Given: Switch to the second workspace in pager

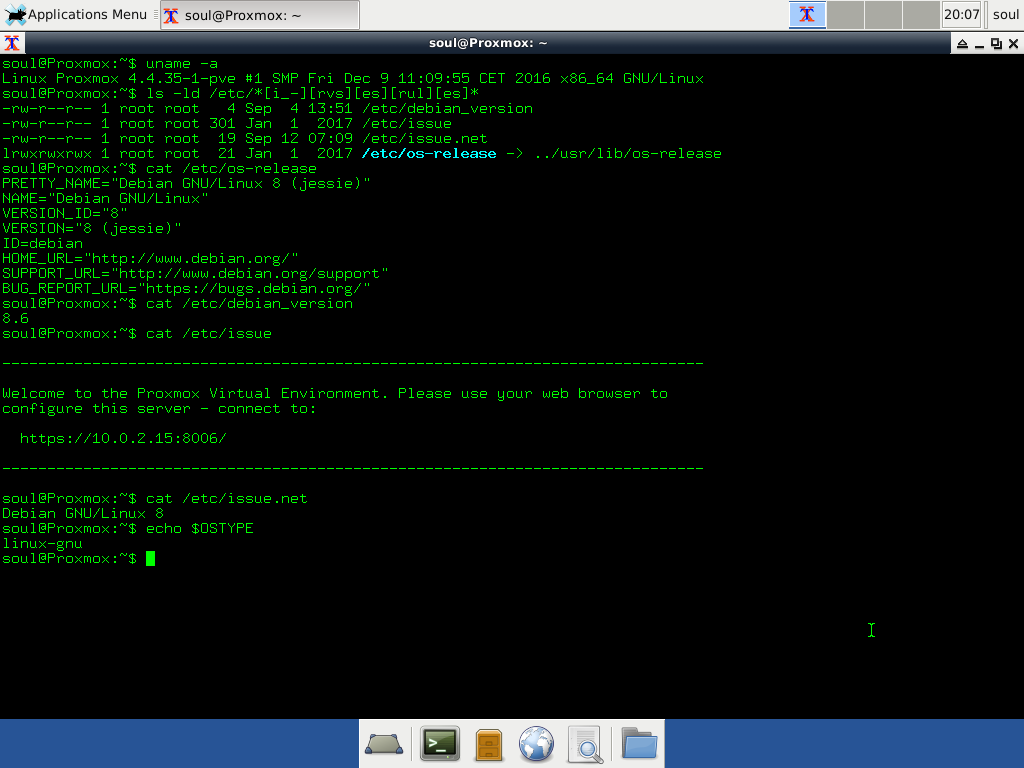Looking at the screenshot, I should [846, 14].
